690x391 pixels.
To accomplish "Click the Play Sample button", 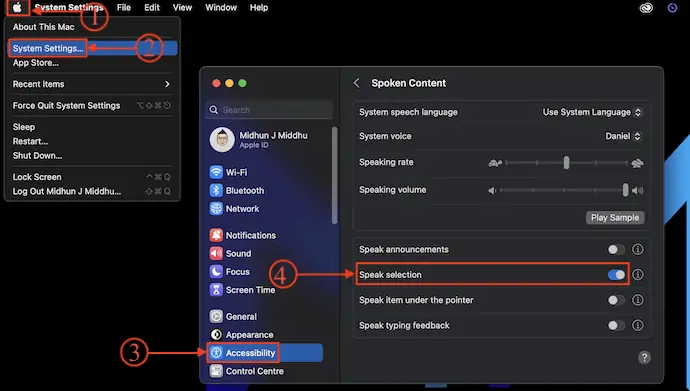I will 615,217.
